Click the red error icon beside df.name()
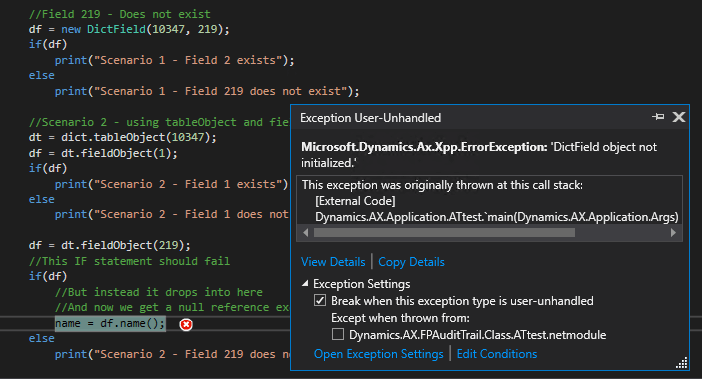The height and width of the screenshot is (379, 702). [x=186, y=324]
